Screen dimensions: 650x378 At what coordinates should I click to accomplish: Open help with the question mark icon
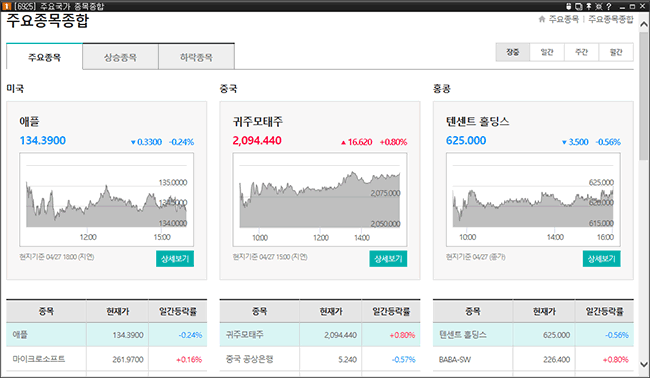pyautogui.click(x=609, y=6)
